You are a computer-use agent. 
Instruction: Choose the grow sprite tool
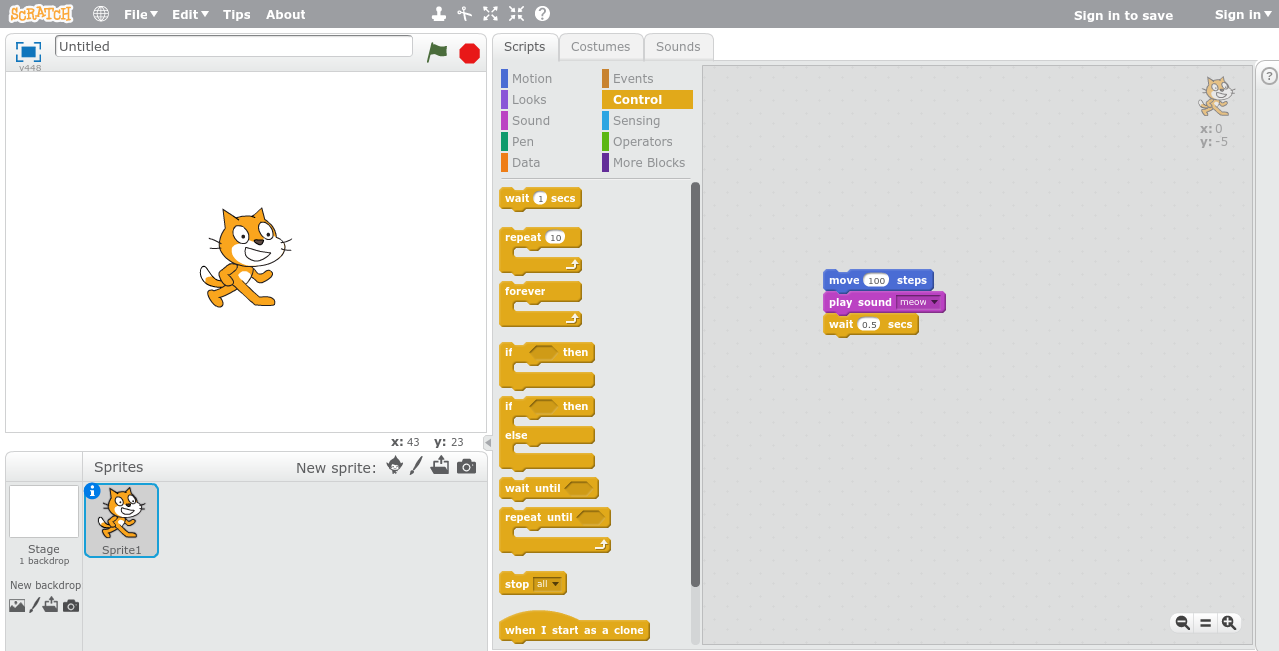[490, 14]
